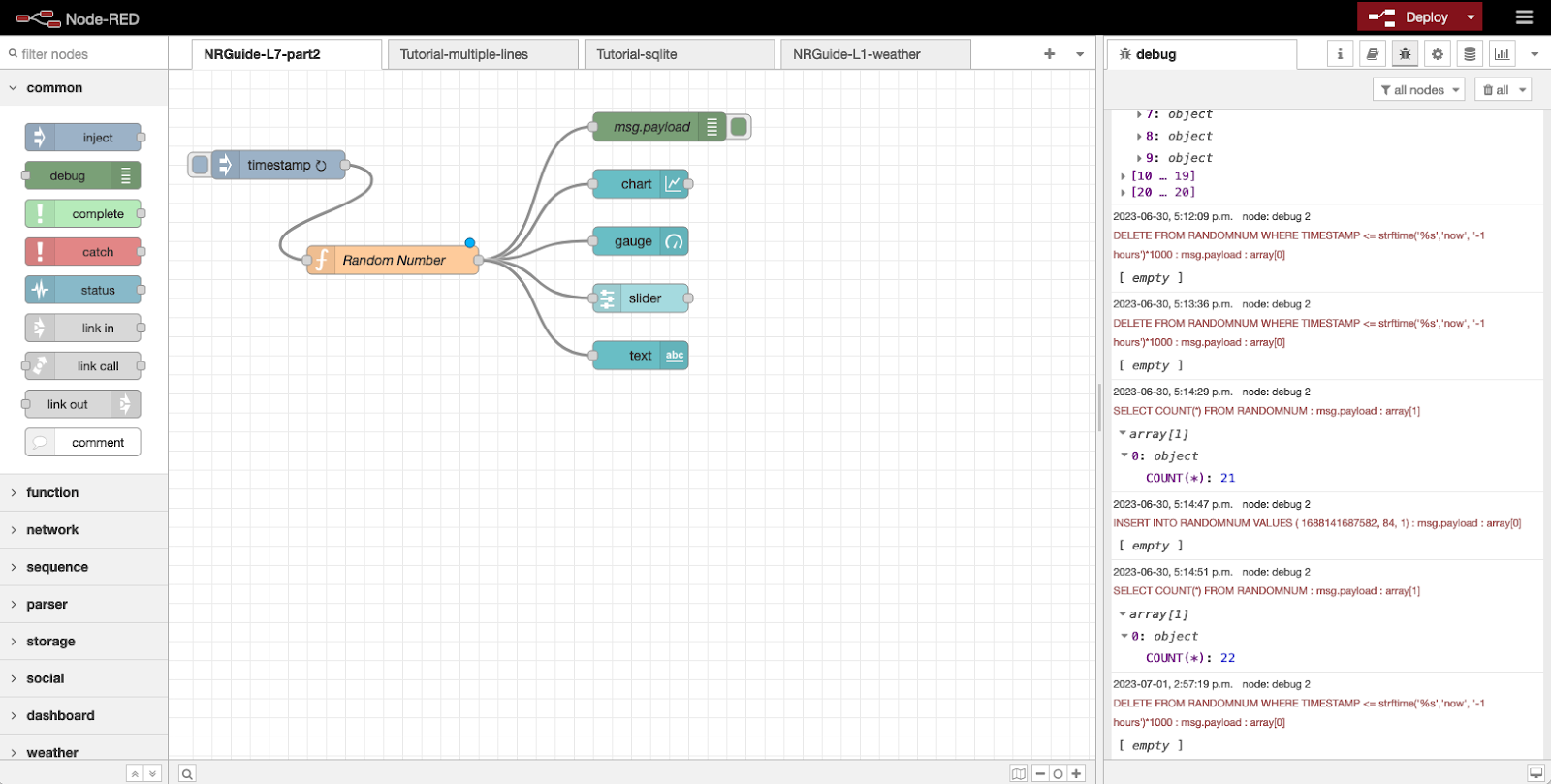Click the hamburger main menu icon

click(x=1524, y=17)
